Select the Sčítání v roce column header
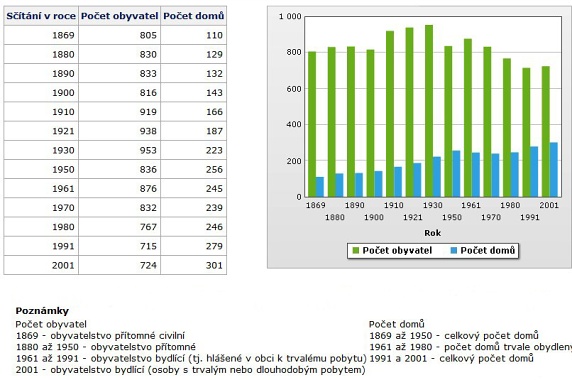572x380 pixels. tap(41, 16)
